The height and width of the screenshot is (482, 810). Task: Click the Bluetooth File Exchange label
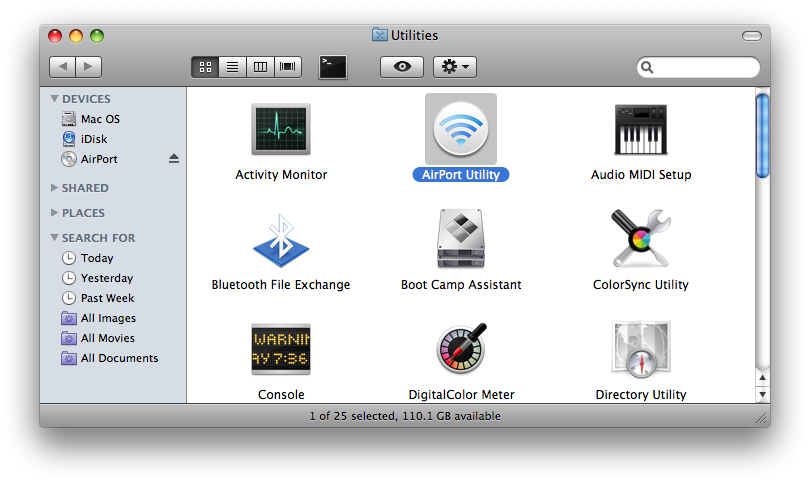coord(281,285)
